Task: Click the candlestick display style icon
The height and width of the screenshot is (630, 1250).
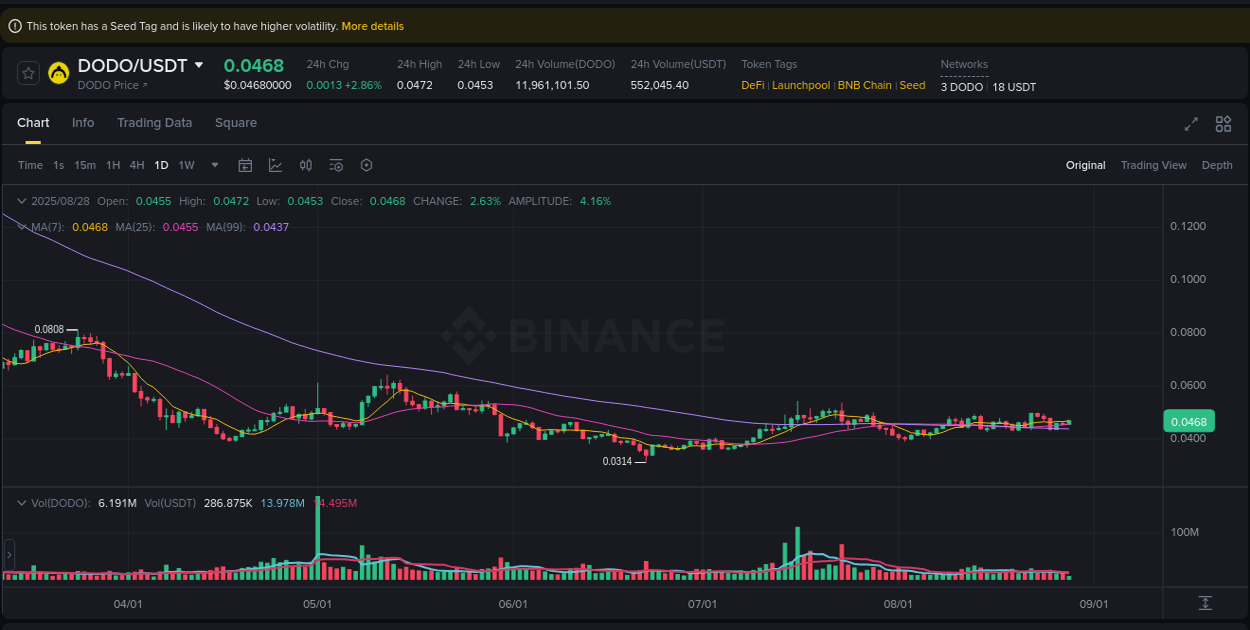Action: 305,165
